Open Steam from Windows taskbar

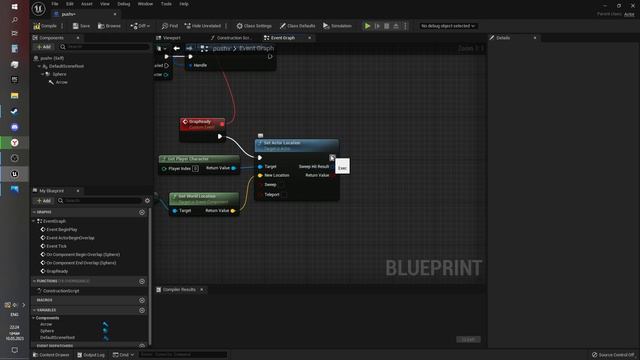[x=15, y=111]
